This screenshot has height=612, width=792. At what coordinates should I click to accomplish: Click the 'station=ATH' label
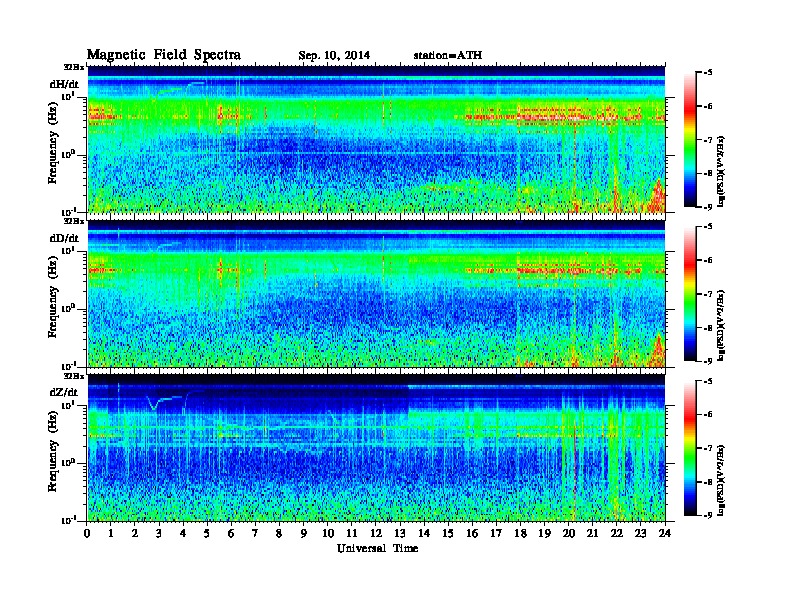pyautogui.click(x=448, y=55)
